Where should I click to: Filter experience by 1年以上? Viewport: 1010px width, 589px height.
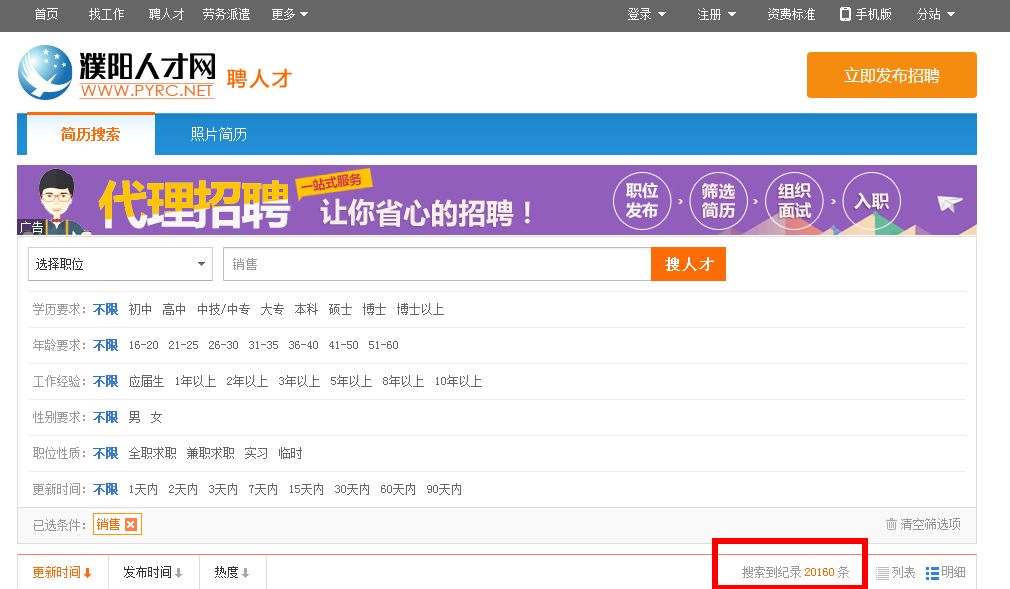[x=195, y=381]
